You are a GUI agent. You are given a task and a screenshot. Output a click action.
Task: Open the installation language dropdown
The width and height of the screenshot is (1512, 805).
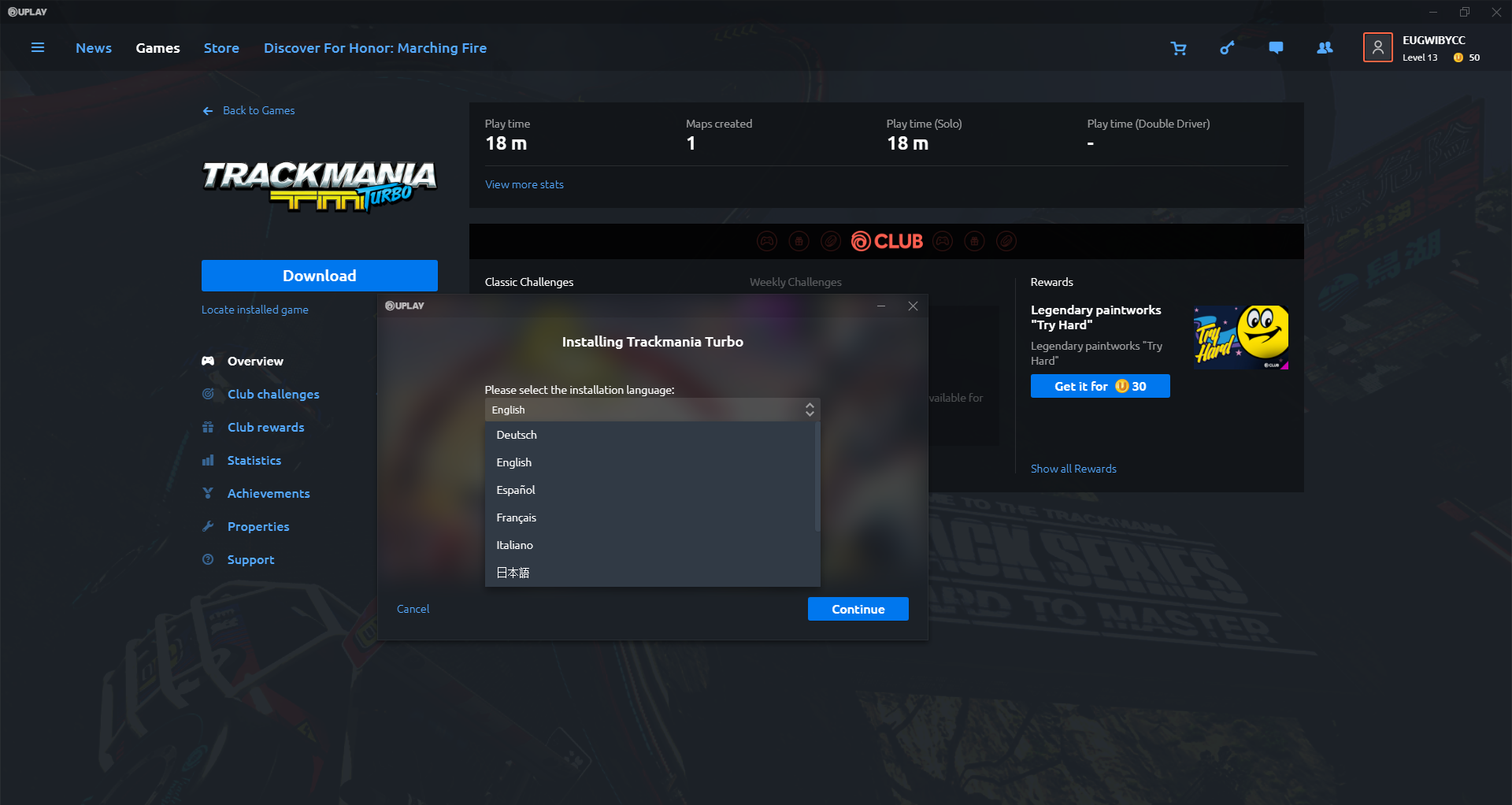(653, 410)
